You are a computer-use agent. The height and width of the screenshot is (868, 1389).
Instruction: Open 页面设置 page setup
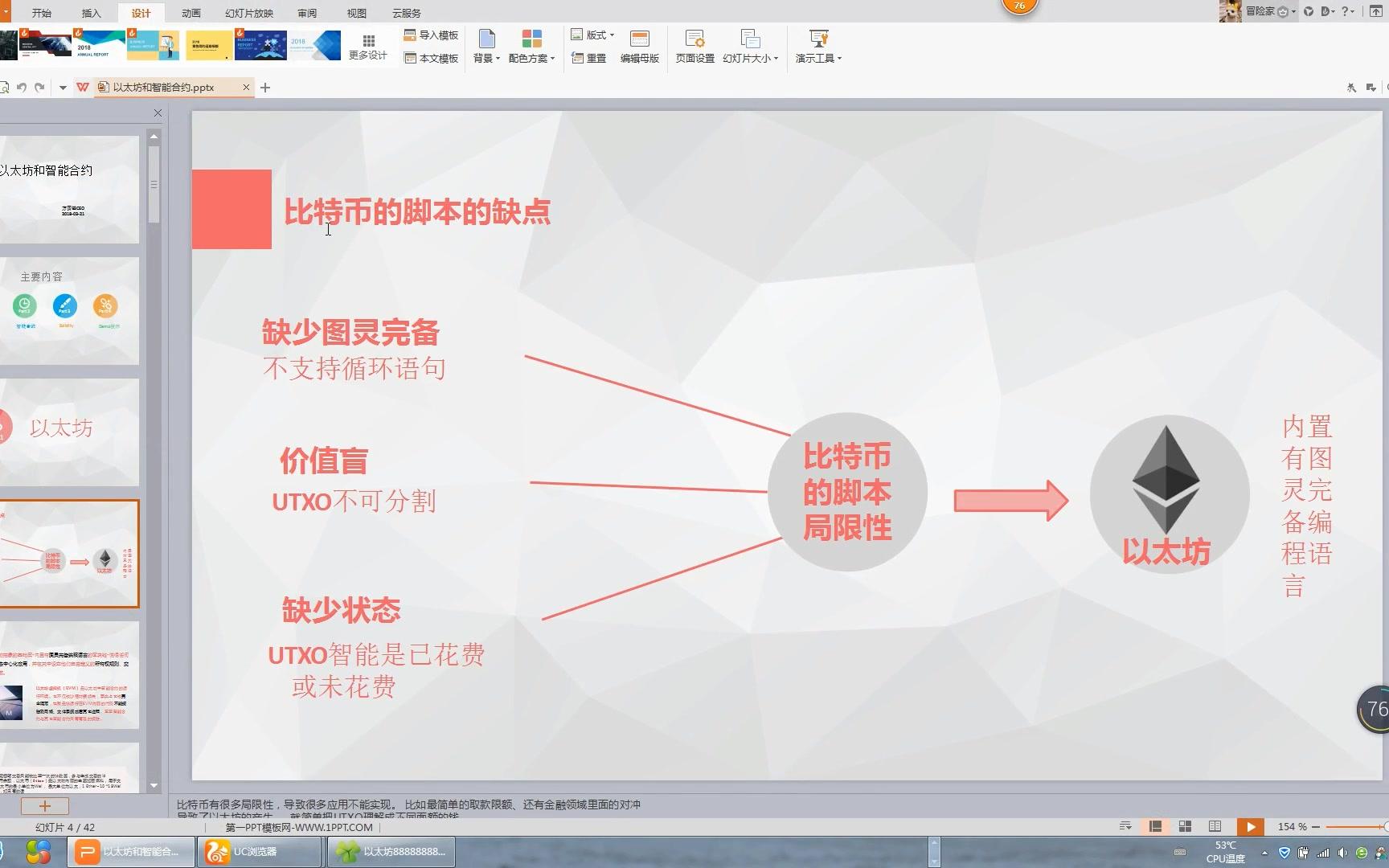[694, 47]
